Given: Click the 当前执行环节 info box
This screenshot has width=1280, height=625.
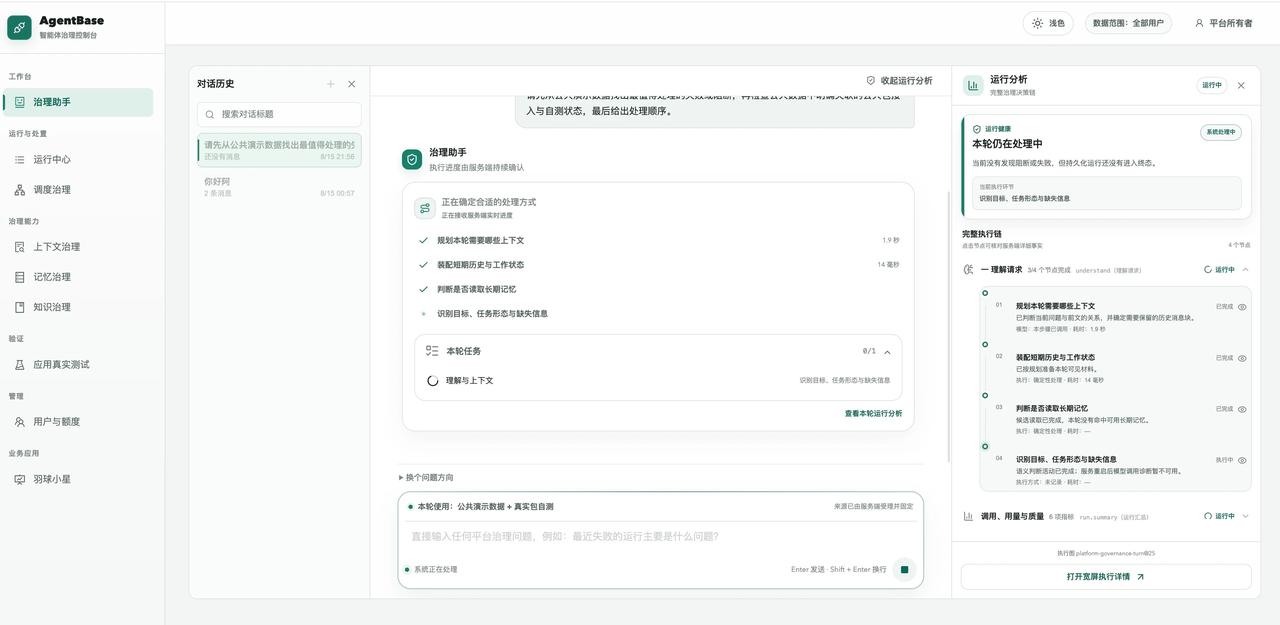Looking at the screenshot, I should tap(1107, 193).
